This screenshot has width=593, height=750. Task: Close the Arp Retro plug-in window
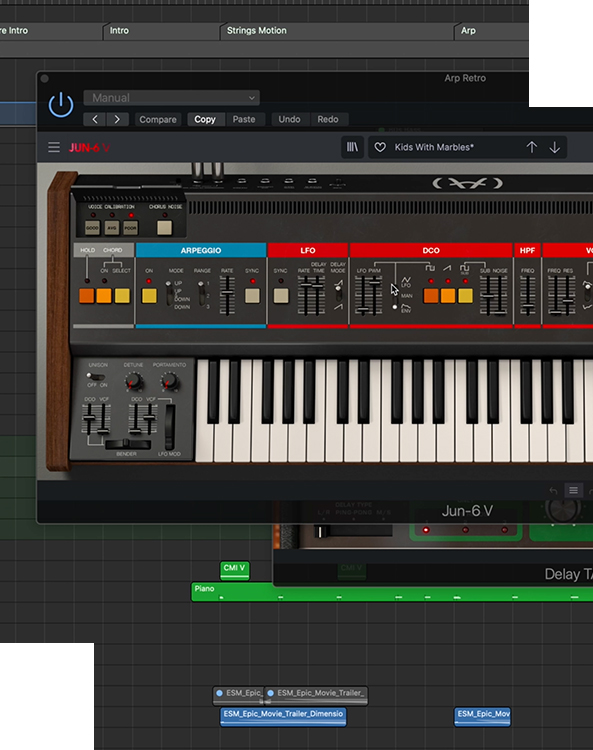(x=44, y=78)
